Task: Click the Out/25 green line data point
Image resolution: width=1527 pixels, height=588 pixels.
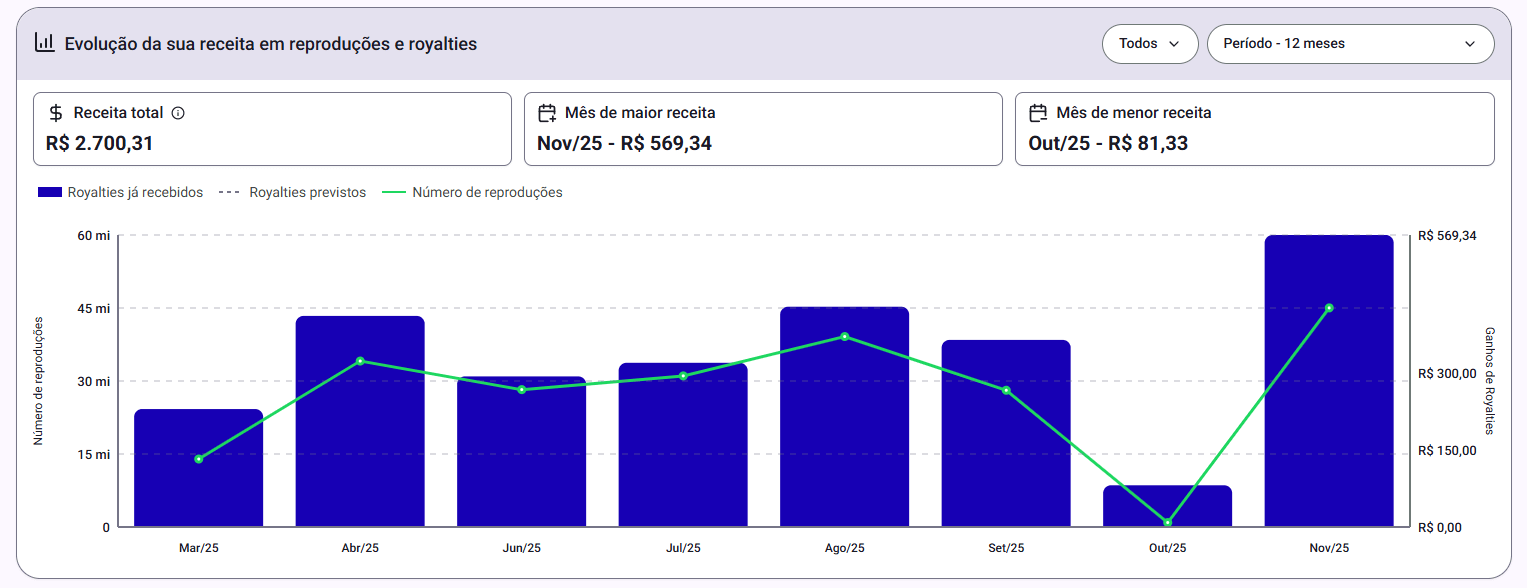Action: point(1167,522)
